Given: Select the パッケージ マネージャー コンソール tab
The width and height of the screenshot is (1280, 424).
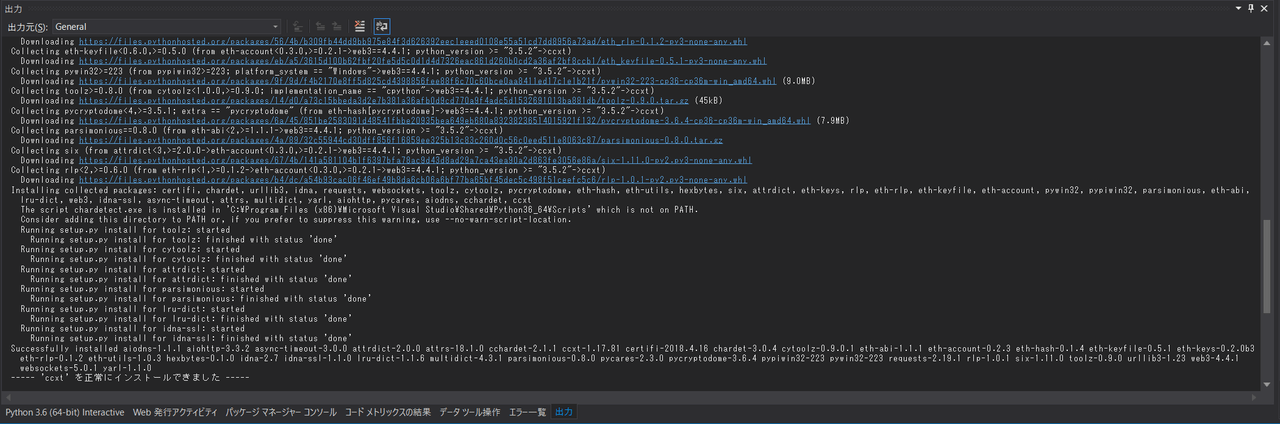Looking at the screenshot, I should point(280,412).
